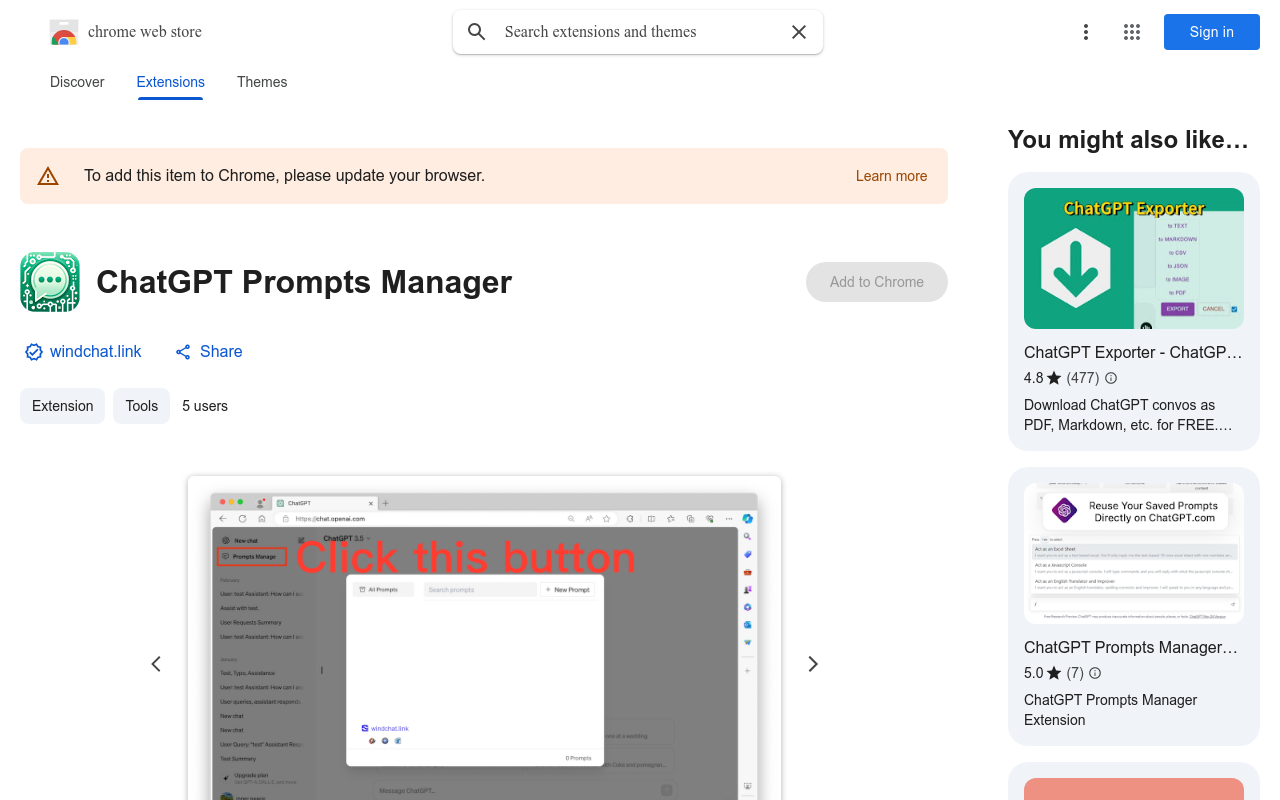Open the ChatGPT Exporter title link
Screen dimensions: 1280x800
[x=1134, y=352]
